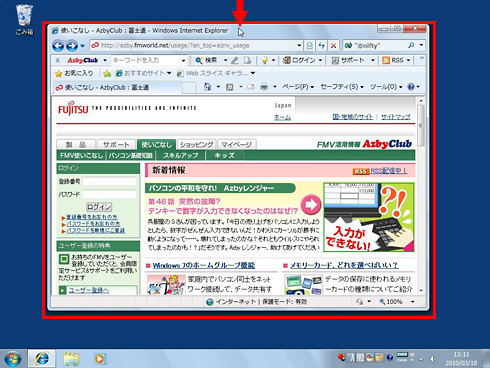
Task: Select the 使いこなし - AzbyClub browser tab
Action: [x=117, y=88]
